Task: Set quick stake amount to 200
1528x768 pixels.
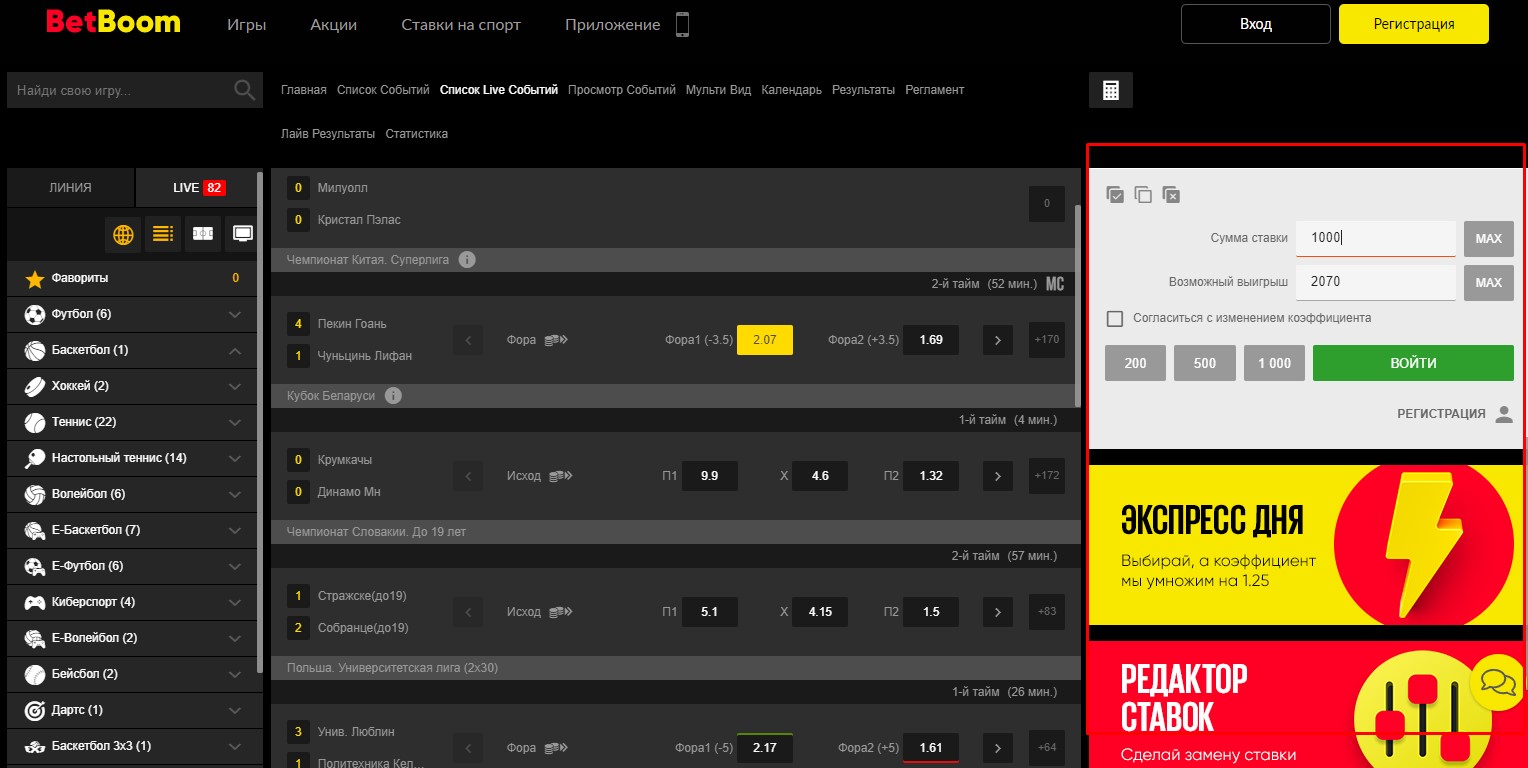Action: point(1136,363)
